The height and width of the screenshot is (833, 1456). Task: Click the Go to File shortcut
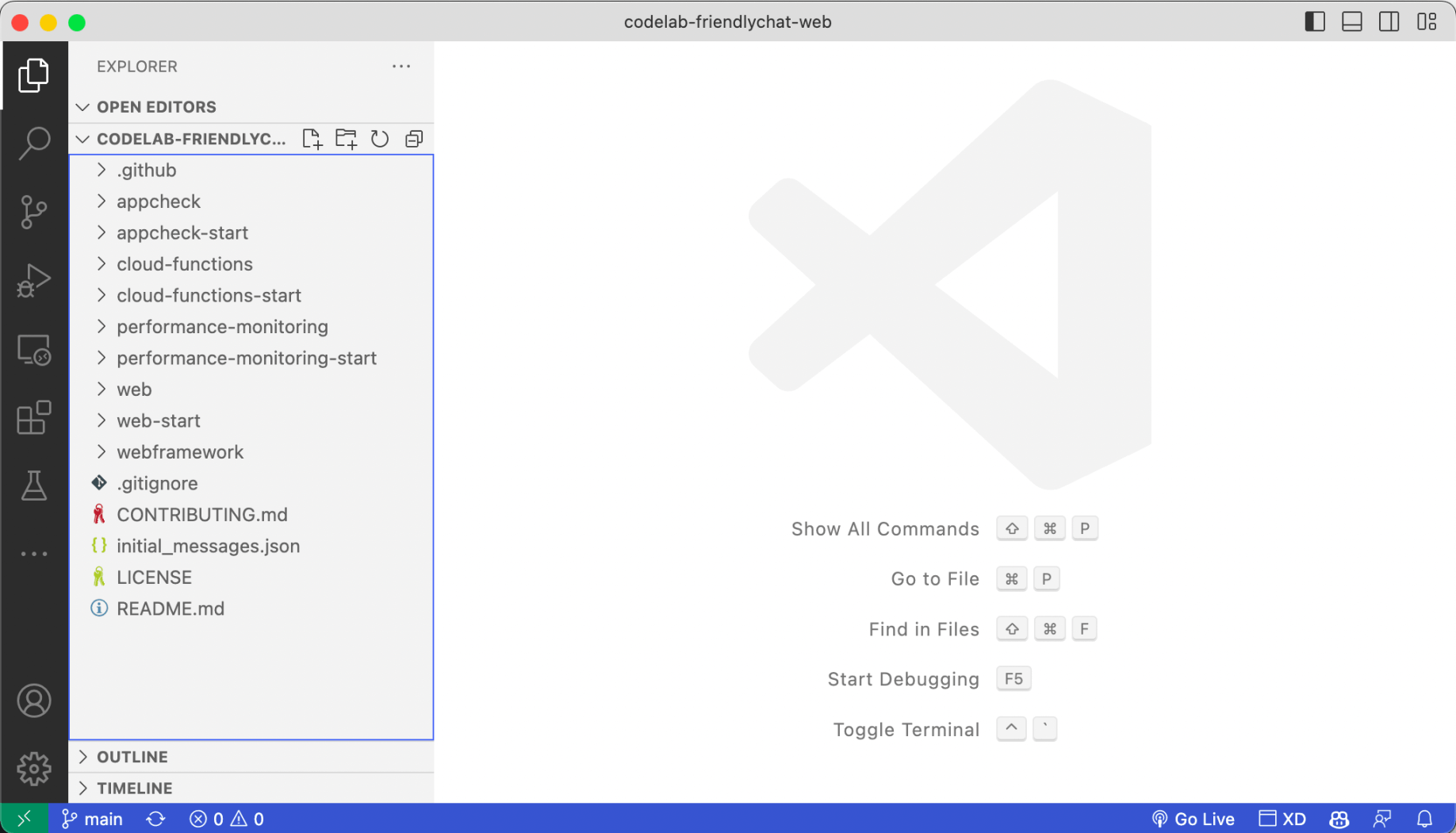tap(975, 579)
